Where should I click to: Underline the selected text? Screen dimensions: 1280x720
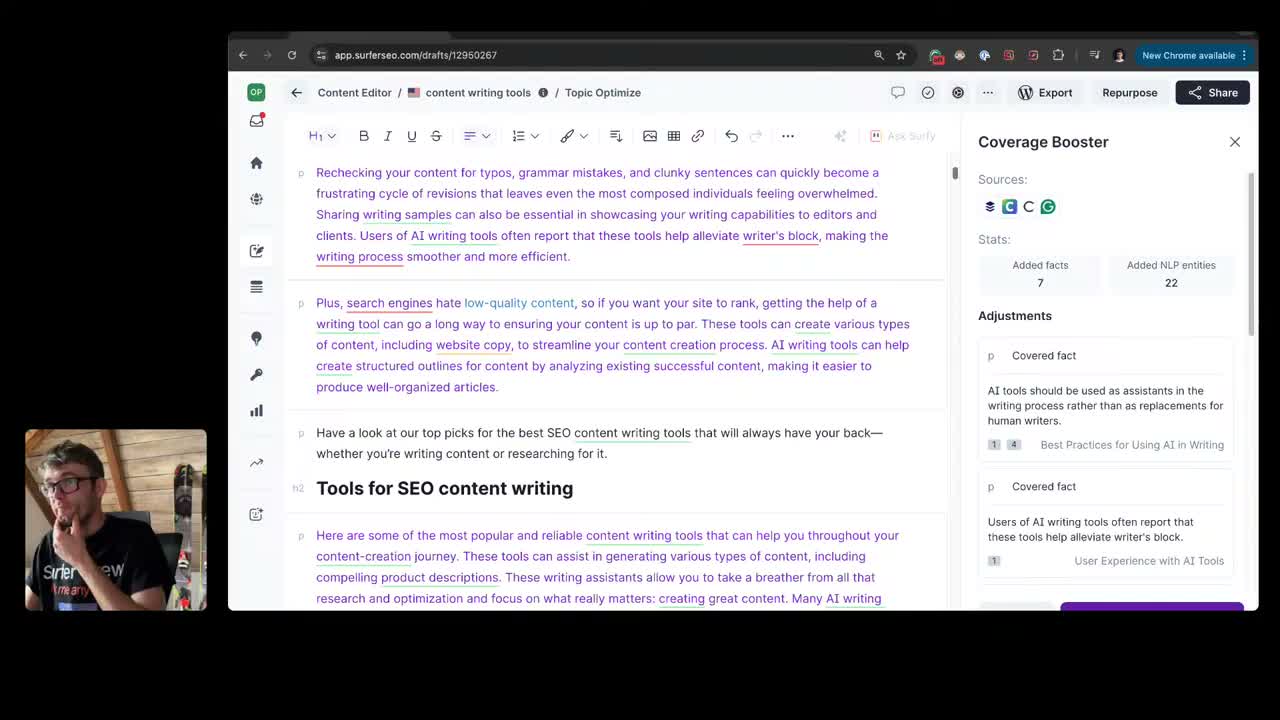tap(412, 136)
